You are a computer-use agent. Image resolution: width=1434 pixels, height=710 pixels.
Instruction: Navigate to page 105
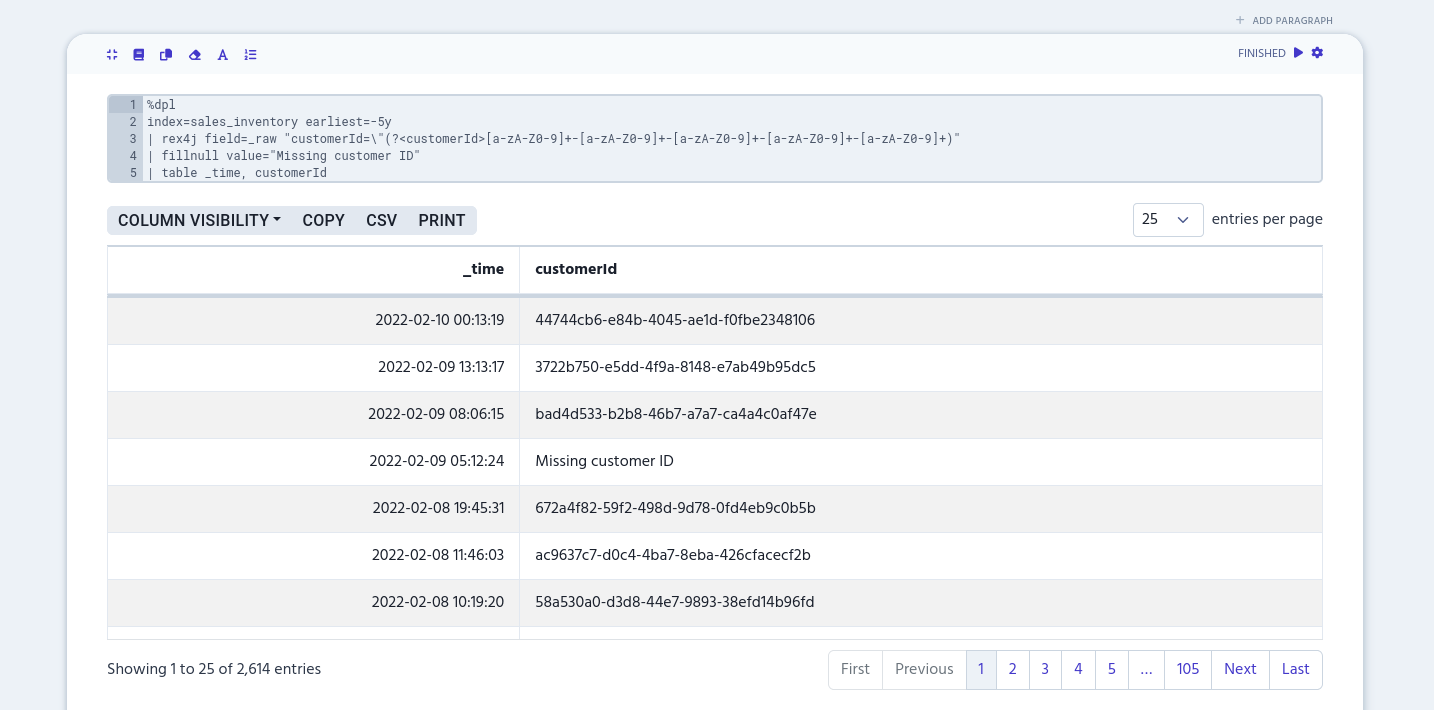coord(1187,670)
